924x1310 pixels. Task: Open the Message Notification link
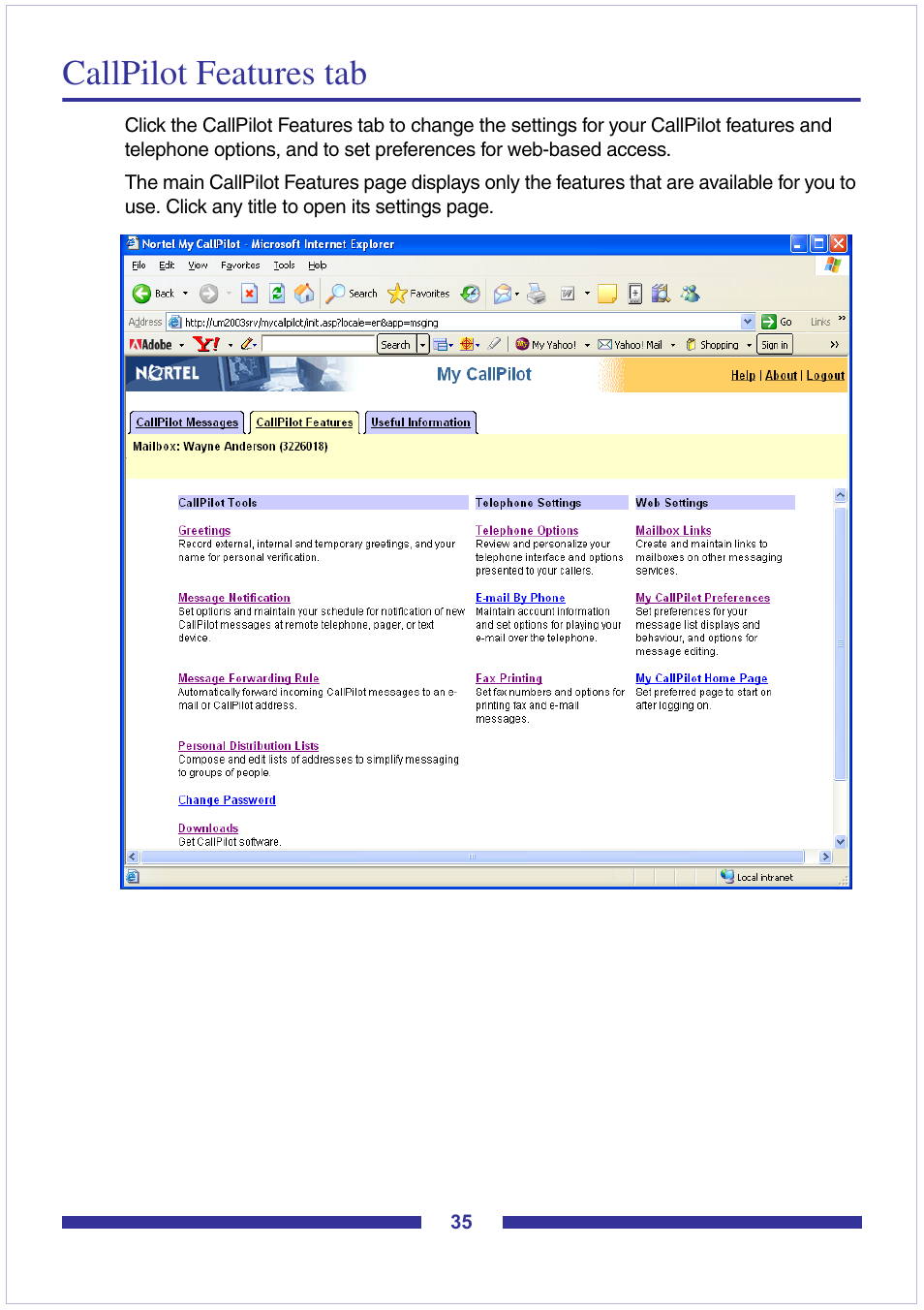[234, 599]
